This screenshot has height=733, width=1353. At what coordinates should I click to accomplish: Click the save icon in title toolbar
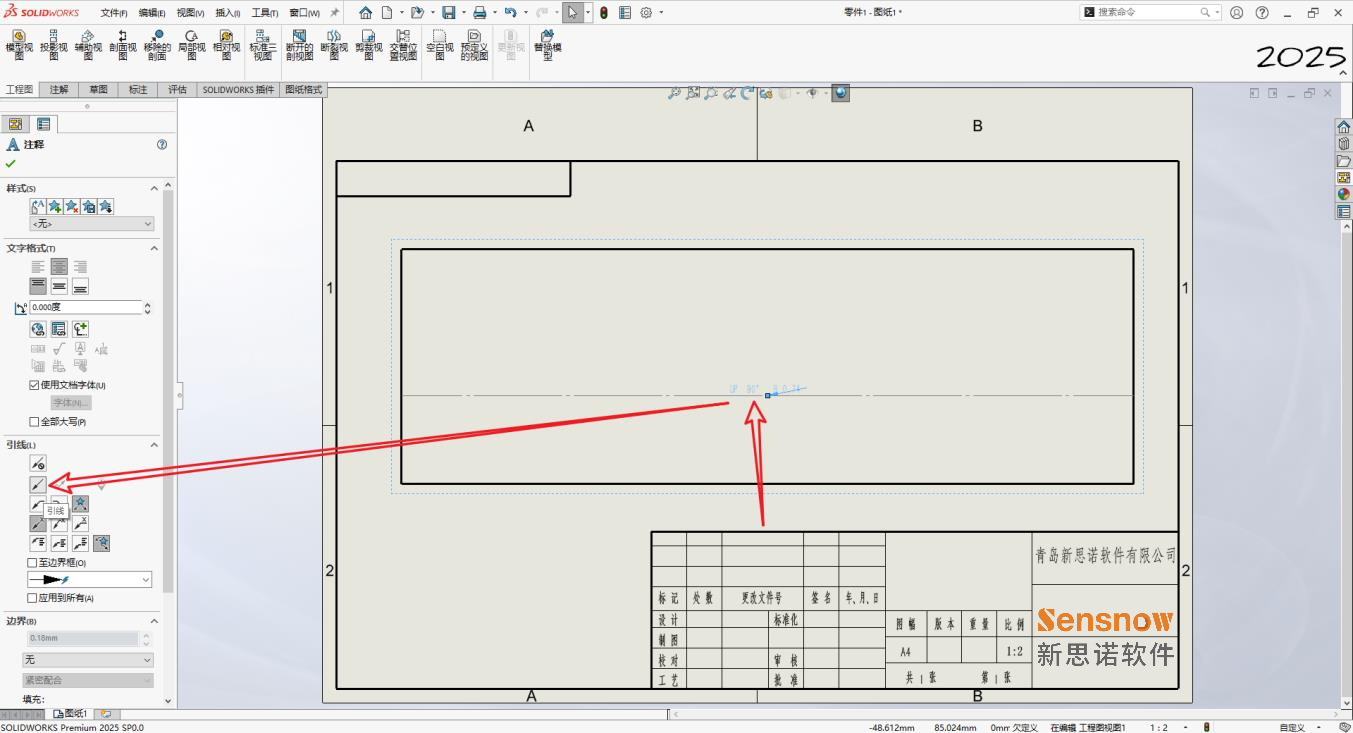448,13
